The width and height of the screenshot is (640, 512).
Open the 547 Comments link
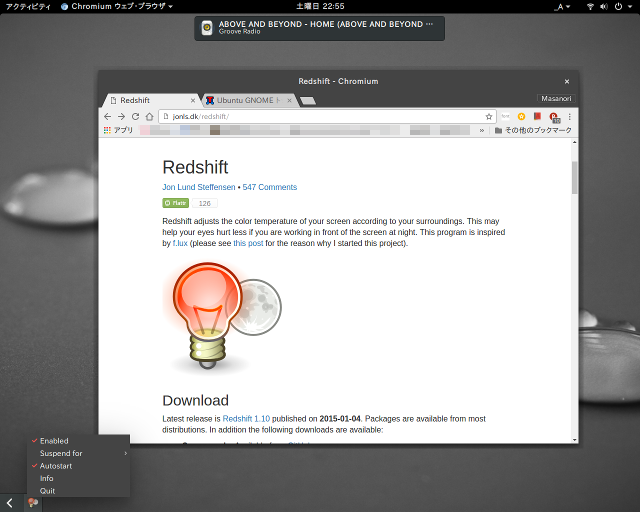[270, 187]
